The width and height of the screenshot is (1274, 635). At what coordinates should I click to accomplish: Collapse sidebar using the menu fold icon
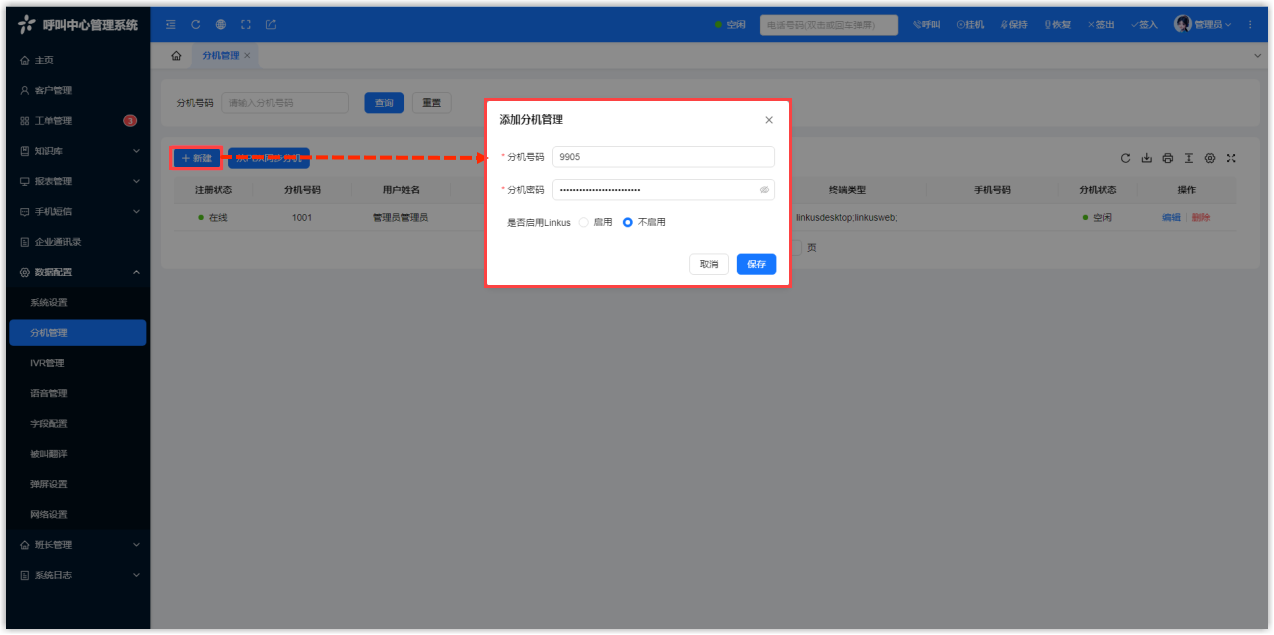[x=170, y=24]
